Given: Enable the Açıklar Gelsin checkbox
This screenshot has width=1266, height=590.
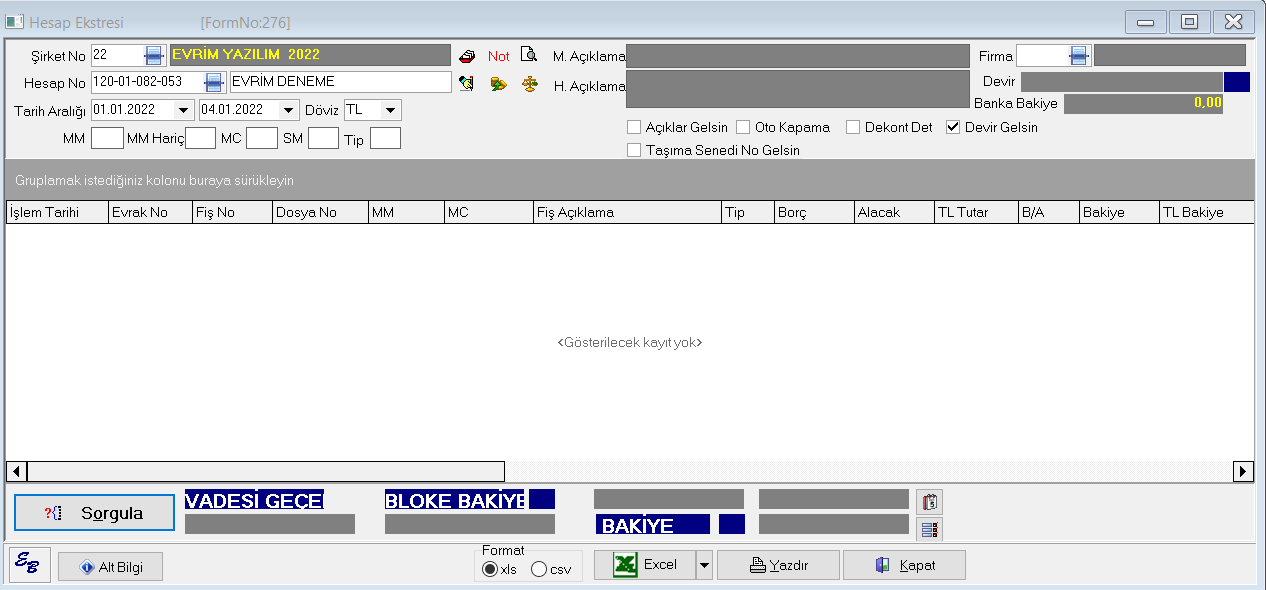Looking at the screenshot, I should 634,127.
